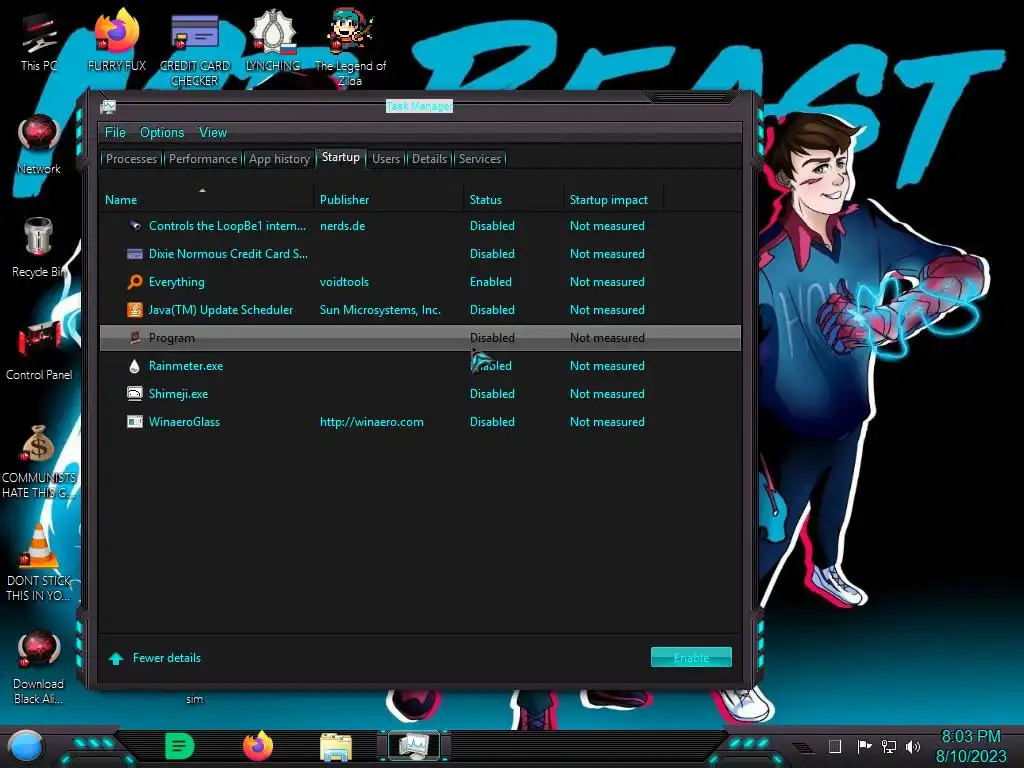The image size is (1024, 768).
Task: Open the Network desktop icon
Action: click(x=39, y=145)
